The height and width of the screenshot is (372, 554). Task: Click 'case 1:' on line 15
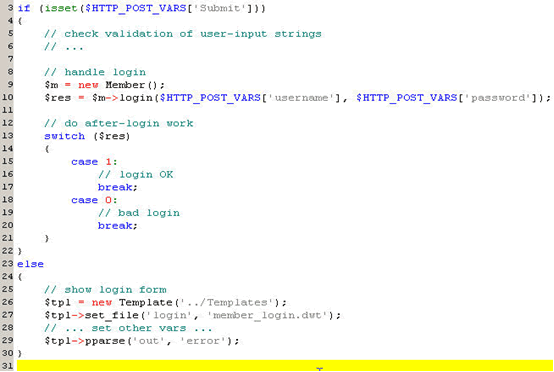tap(94, 162)
